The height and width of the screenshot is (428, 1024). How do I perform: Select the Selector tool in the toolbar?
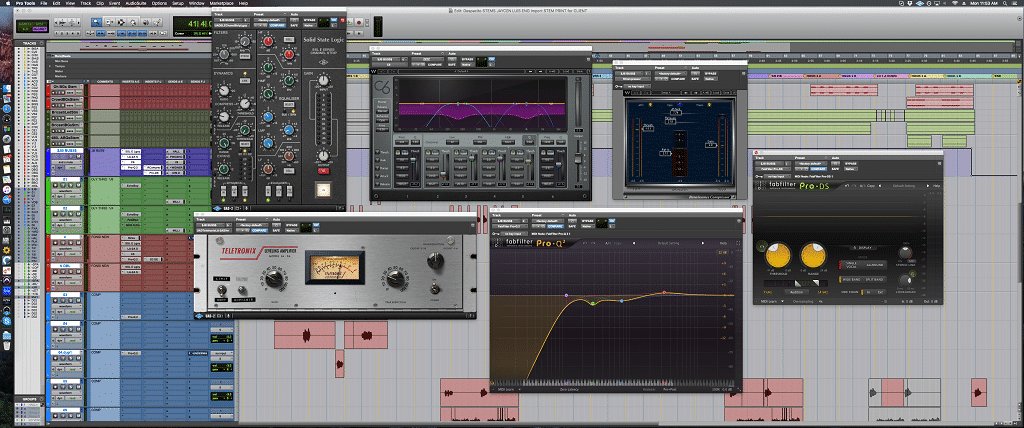click(x=121, y=22)
